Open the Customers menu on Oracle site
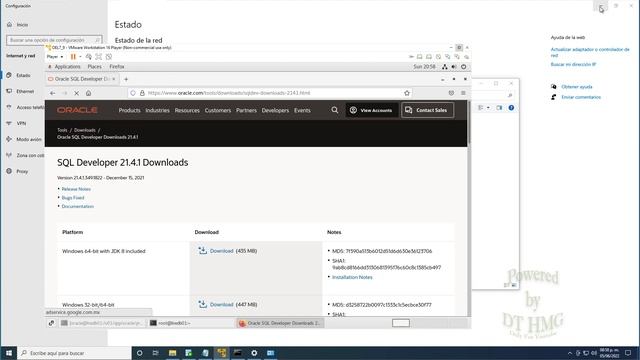Image resolution: width=640 pixels, height=360 pixels. pos(218,110)
